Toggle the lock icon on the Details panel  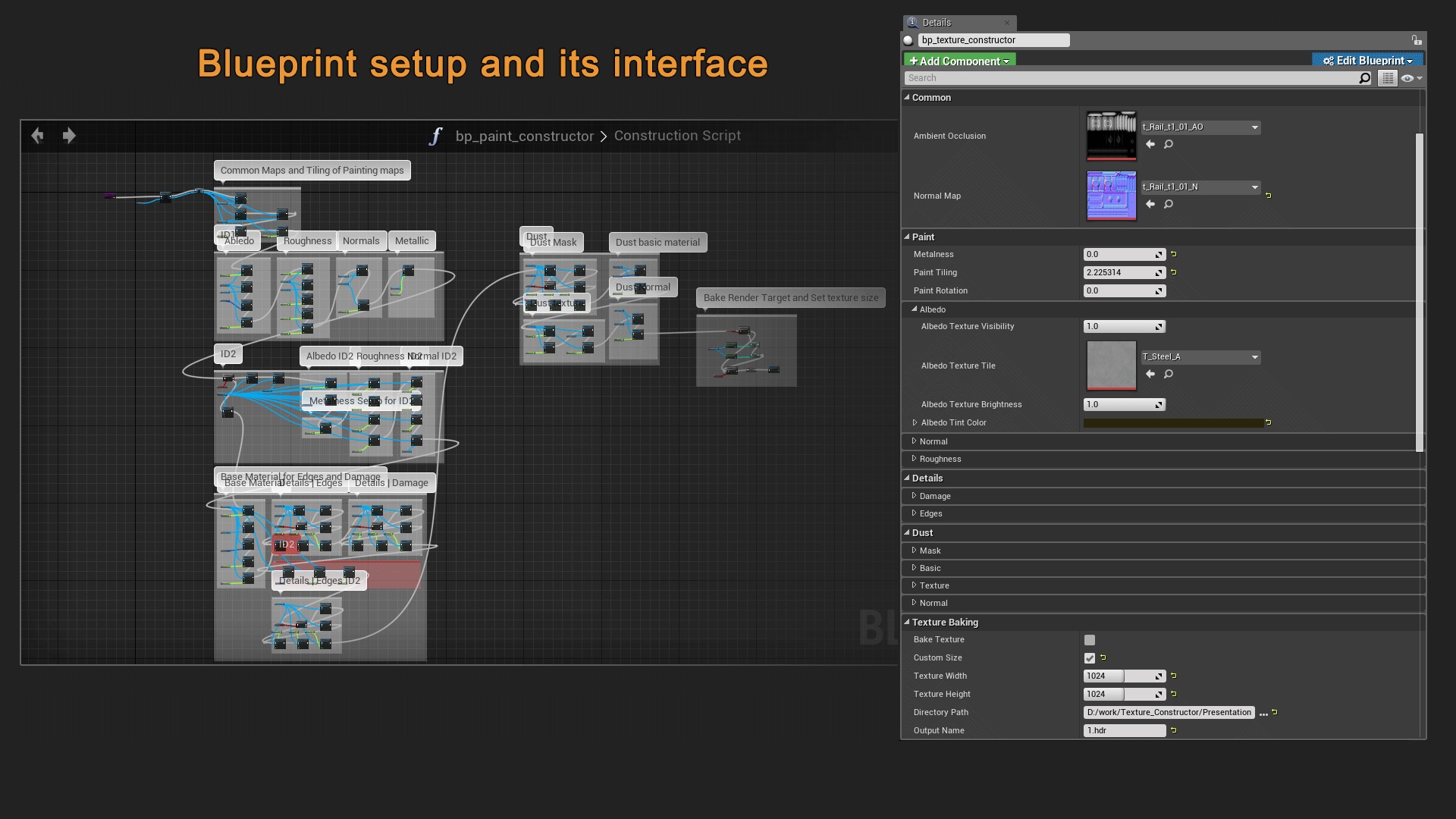coord(1417,39)
